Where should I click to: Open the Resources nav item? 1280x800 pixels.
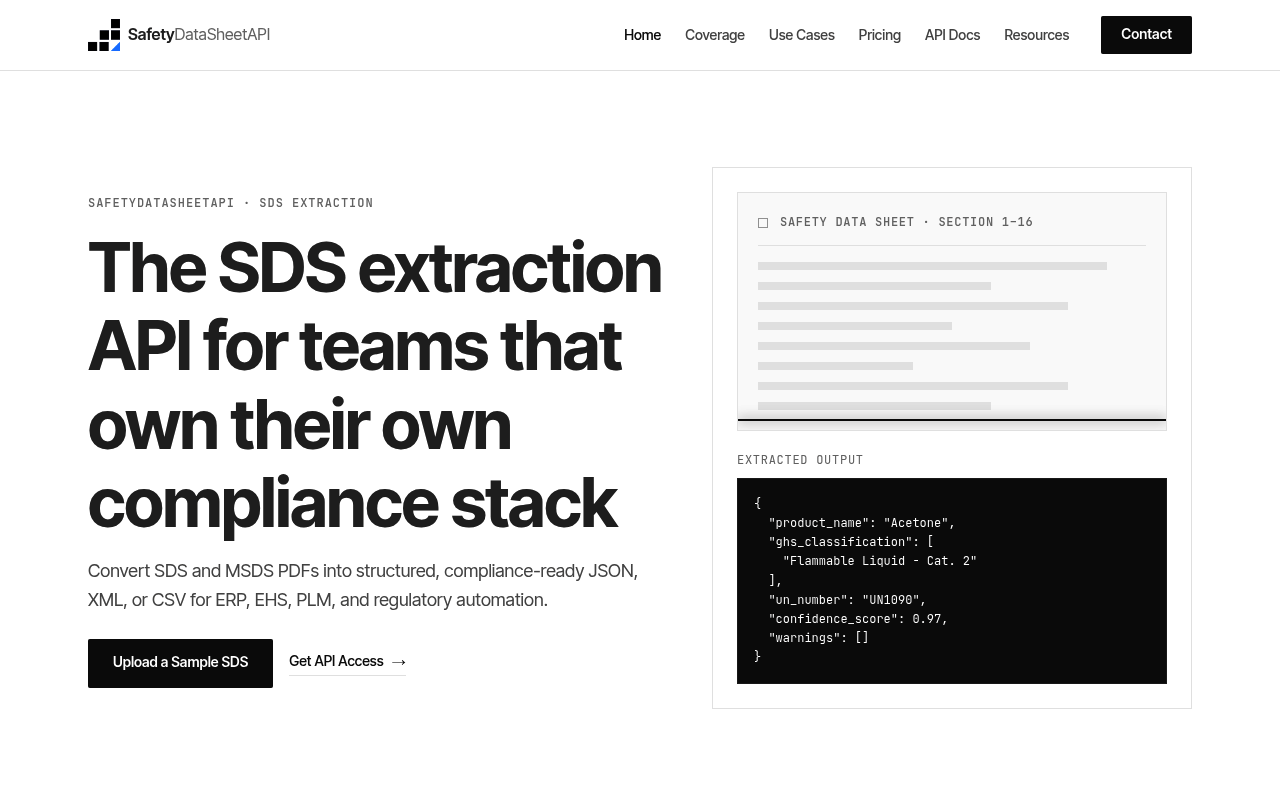1036,35
